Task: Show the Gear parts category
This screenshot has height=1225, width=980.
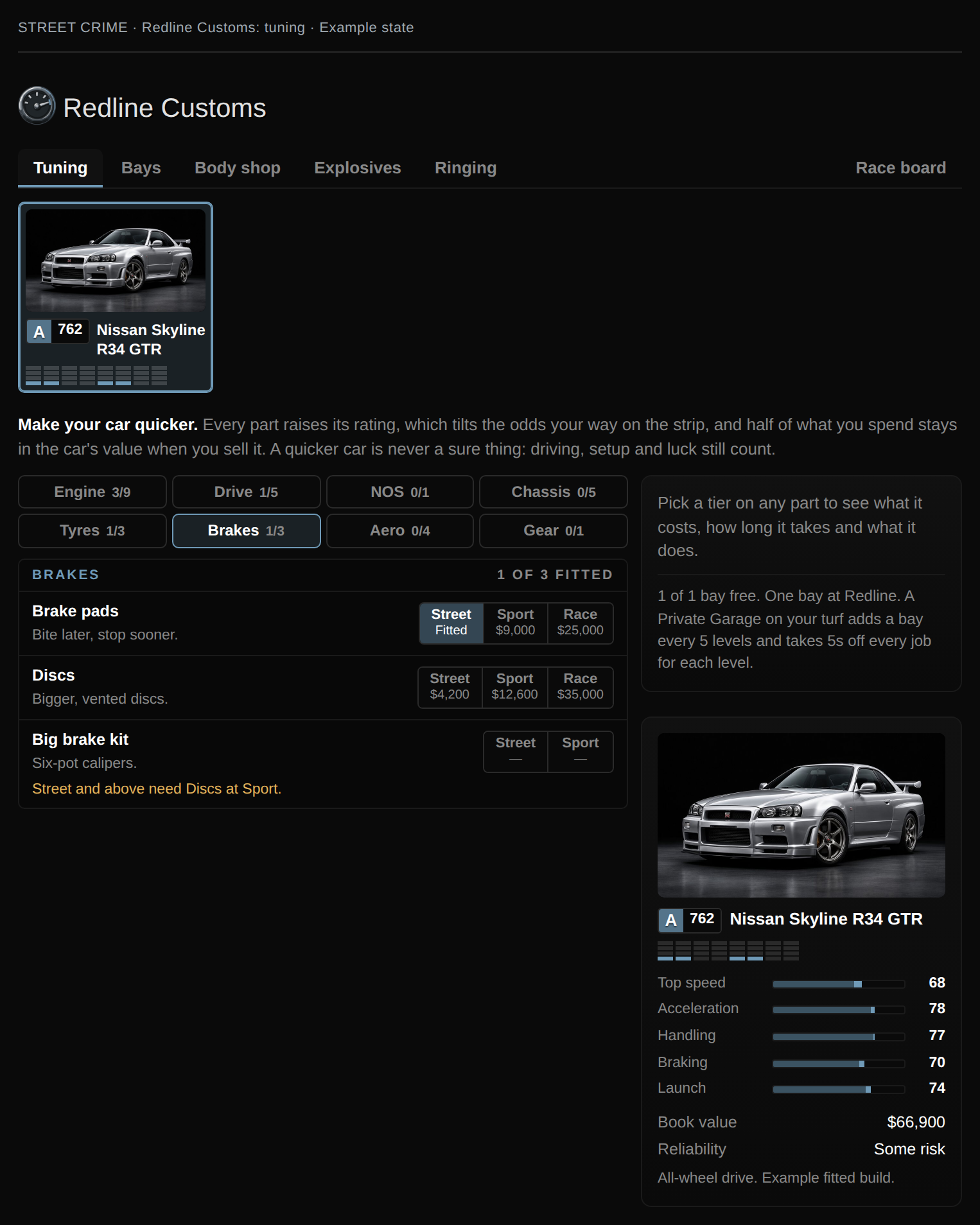Action: pyautogui.click(x=554, y=530)
